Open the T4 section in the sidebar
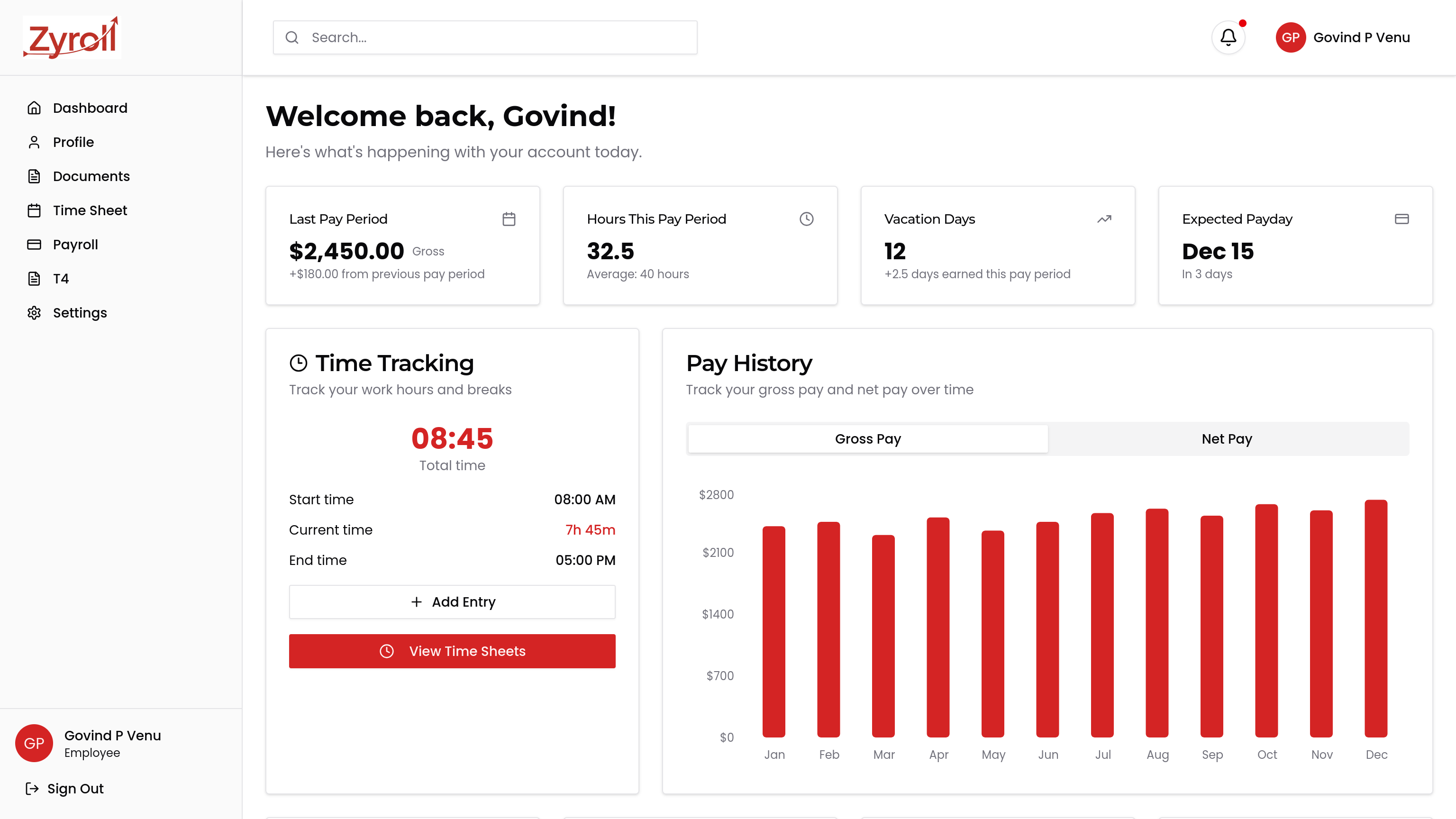This screenshot has height=819, width=1456. 61,279
